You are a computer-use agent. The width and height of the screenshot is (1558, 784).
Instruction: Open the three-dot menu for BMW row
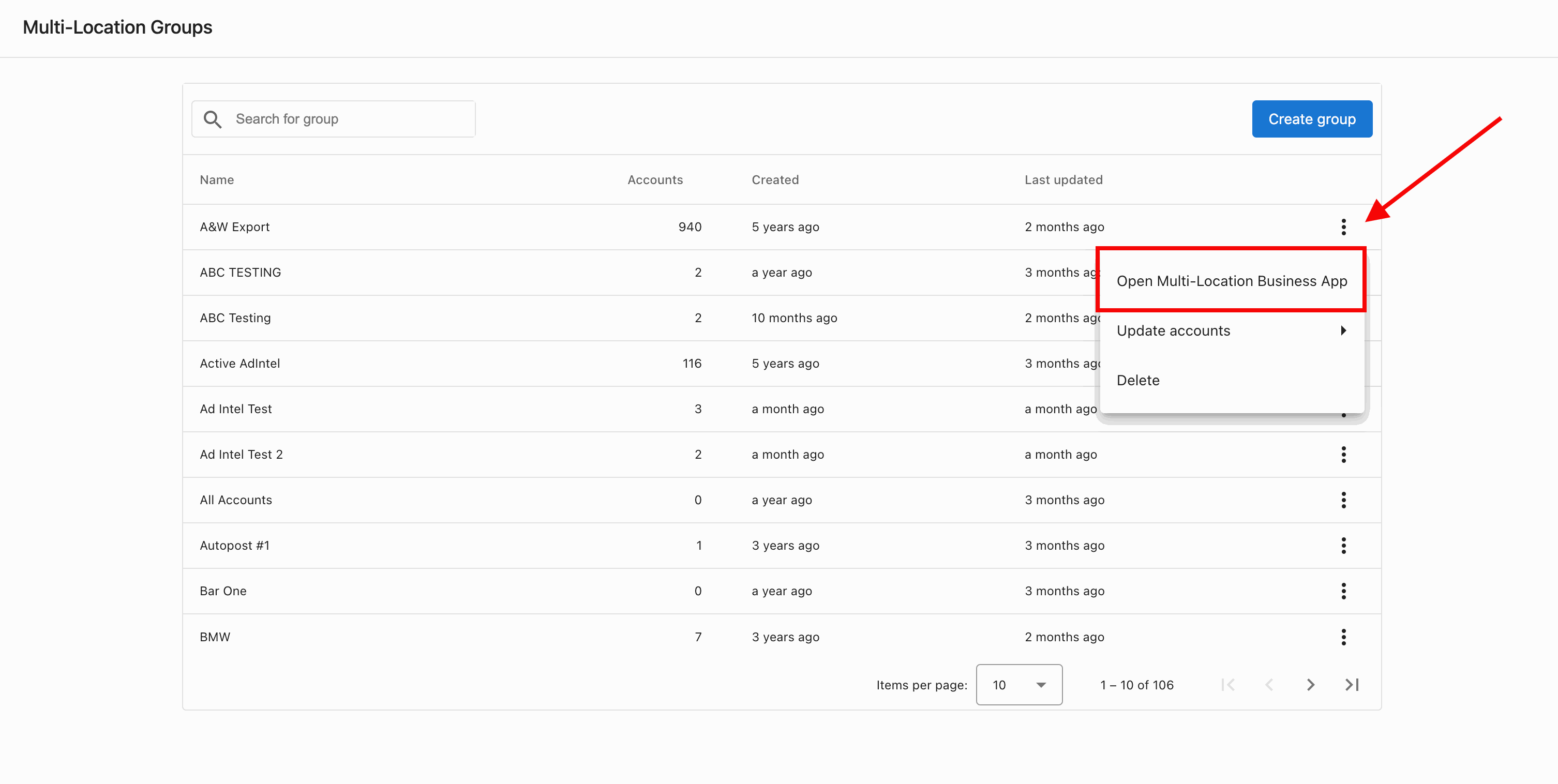[x=1343, y=637]
